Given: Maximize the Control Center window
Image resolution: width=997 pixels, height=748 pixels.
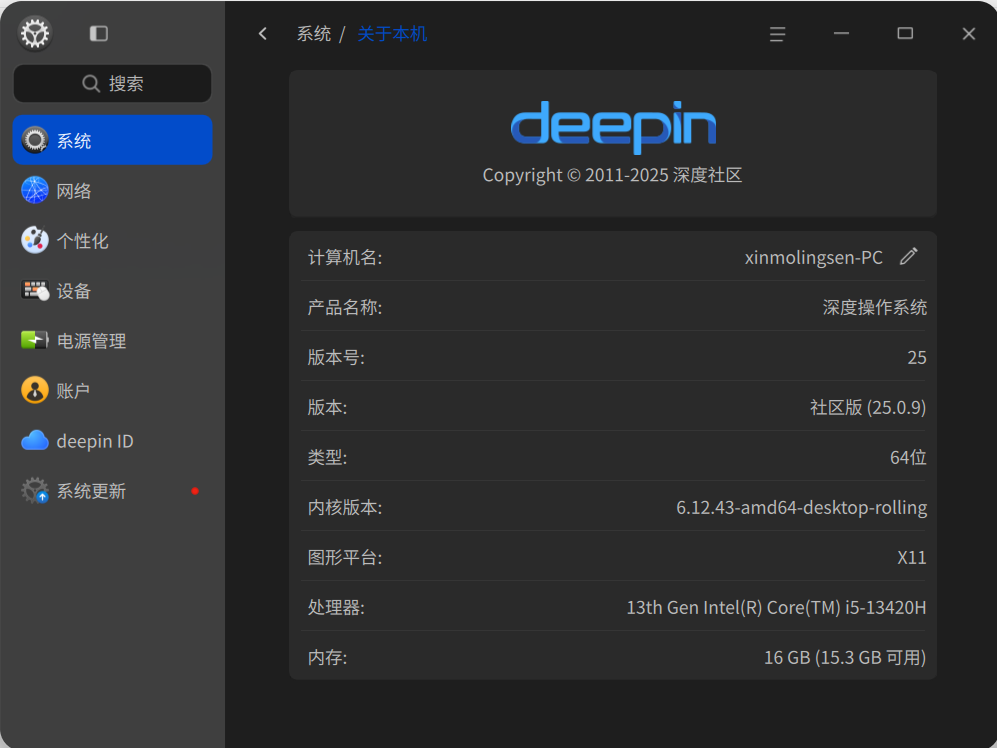Looking at the screenshot, I should [x=905, y=33].
